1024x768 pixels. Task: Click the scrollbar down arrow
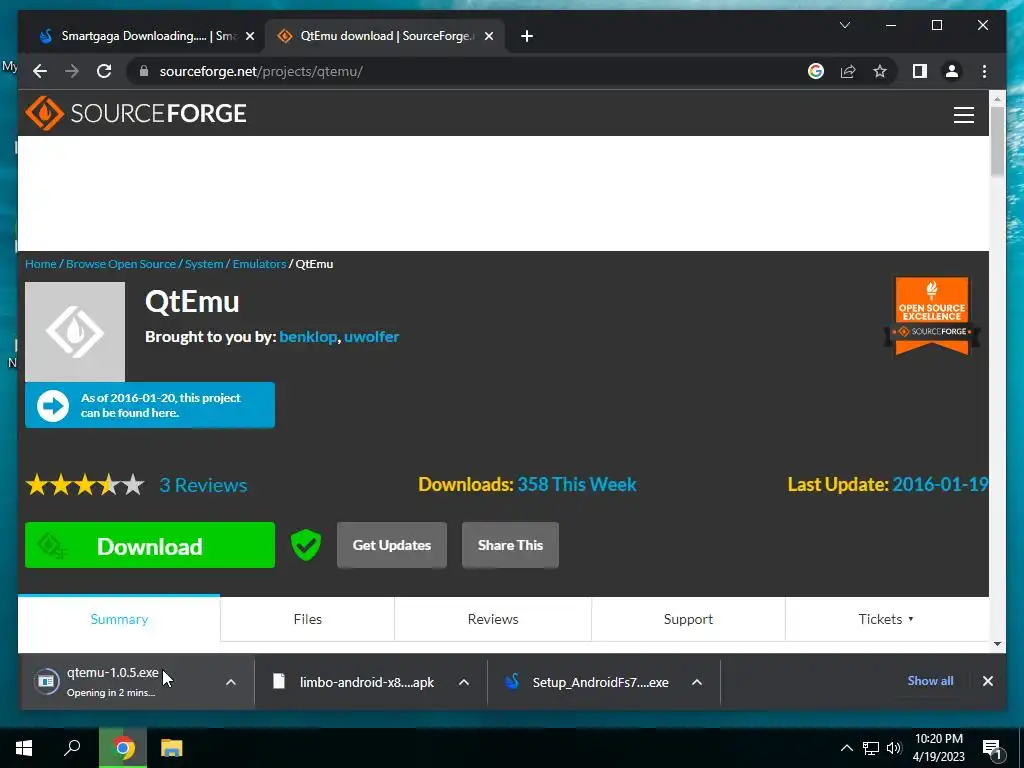(x=997, y=644)
